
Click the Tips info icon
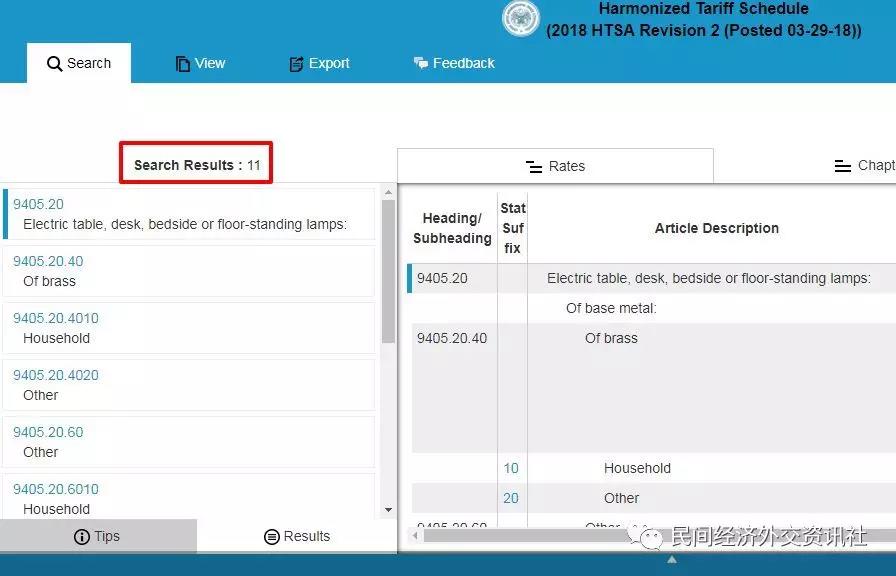coord(82,537)
